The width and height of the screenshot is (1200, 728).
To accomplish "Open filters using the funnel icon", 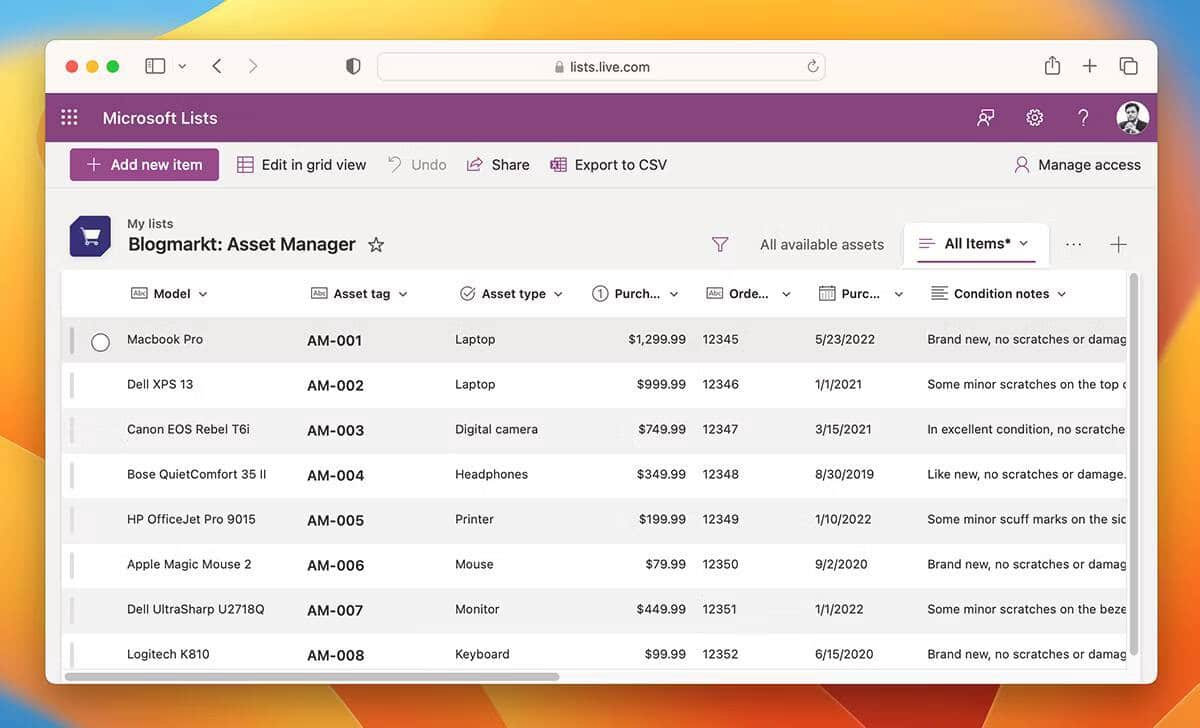I will click(x=720, y=244).
